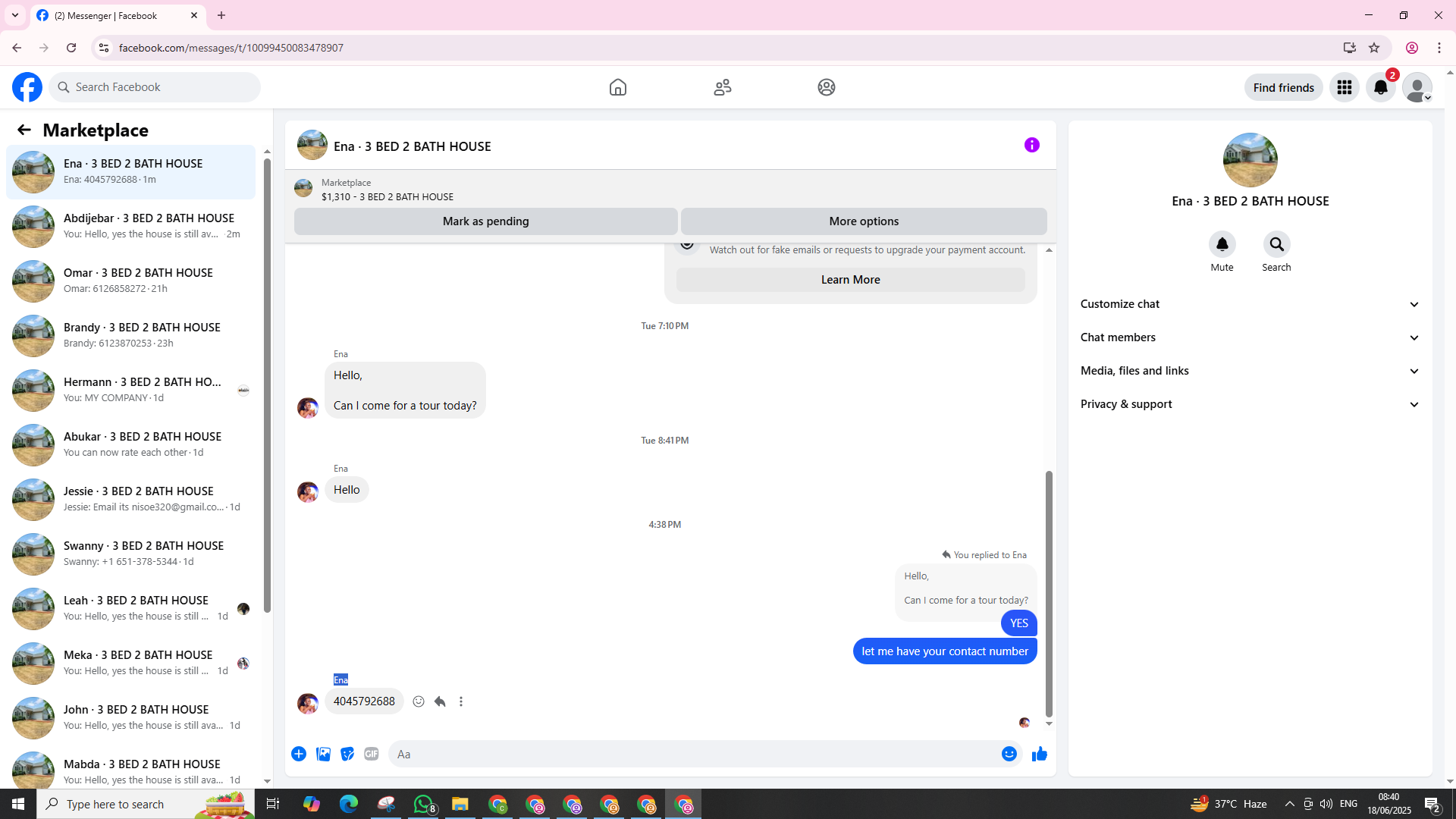React to the 4045792688 message

[419, 701]
